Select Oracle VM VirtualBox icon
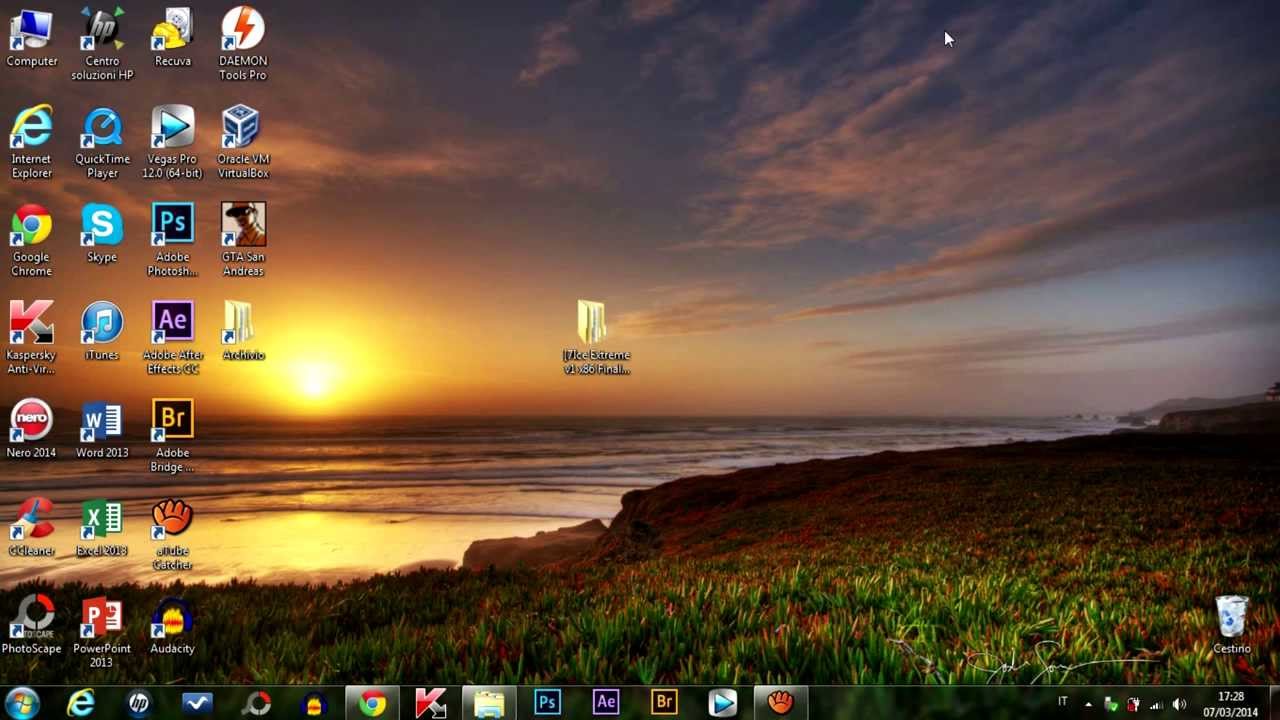 [243, 143]
